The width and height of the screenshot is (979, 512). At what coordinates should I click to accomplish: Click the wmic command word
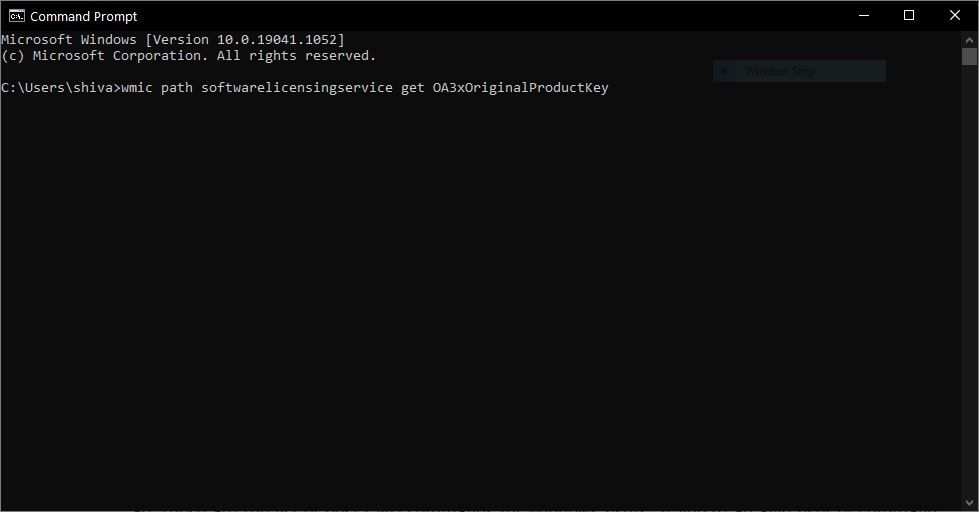tap(137, 88)
